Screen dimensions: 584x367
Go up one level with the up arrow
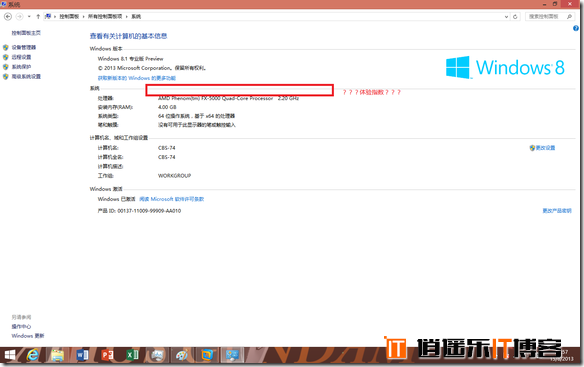pos(38,16)
